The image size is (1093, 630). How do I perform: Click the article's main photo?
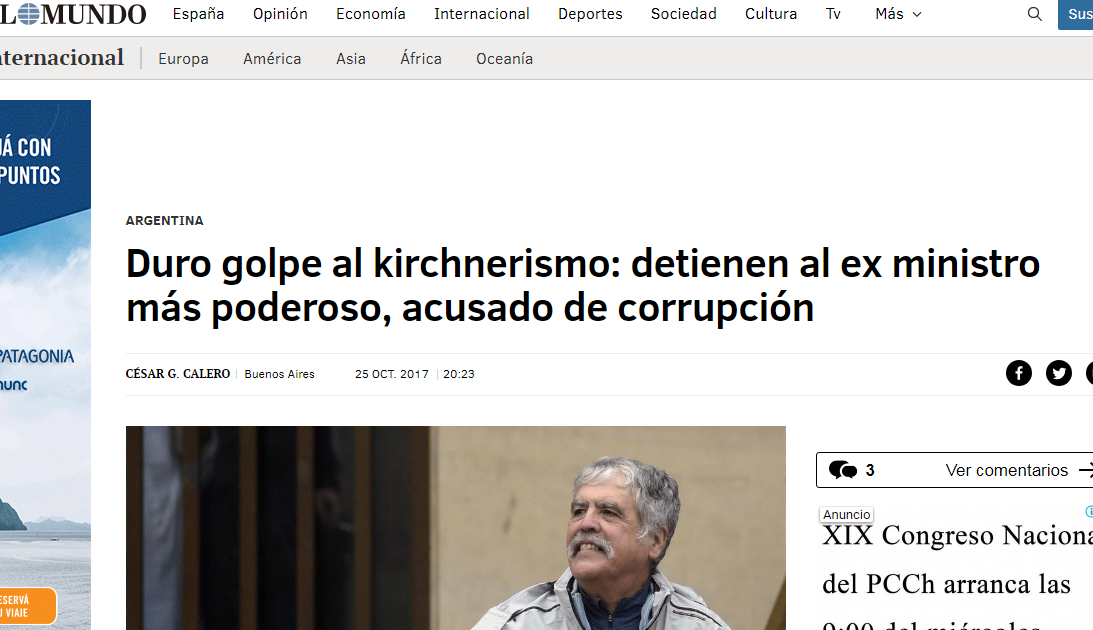[455, 528]
